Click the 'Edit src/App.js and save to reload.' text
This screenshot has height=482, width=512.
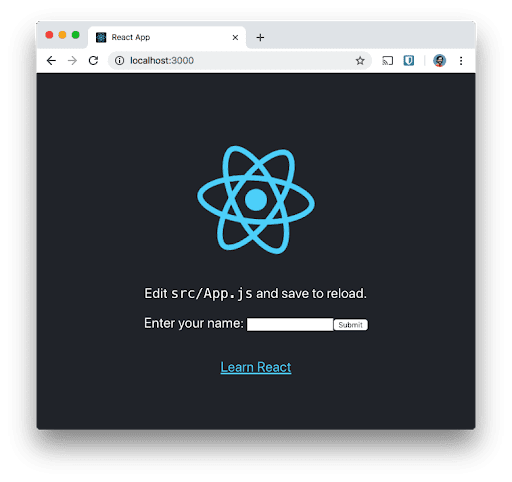click(x=255, y=294)
